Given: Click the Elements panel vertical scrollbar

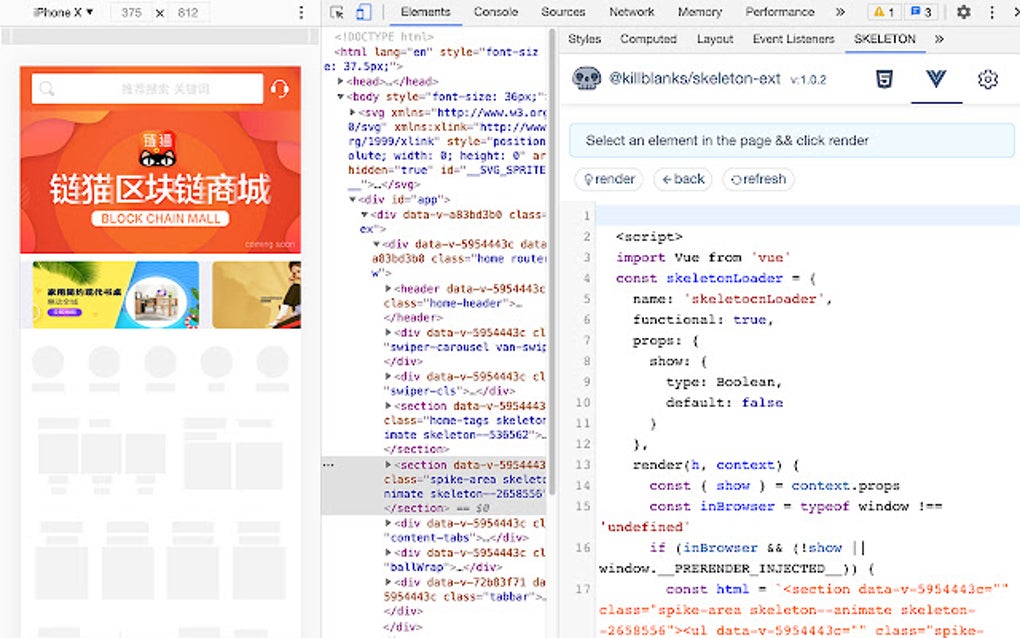Looking at the screenshot, I should pos(552,260).
